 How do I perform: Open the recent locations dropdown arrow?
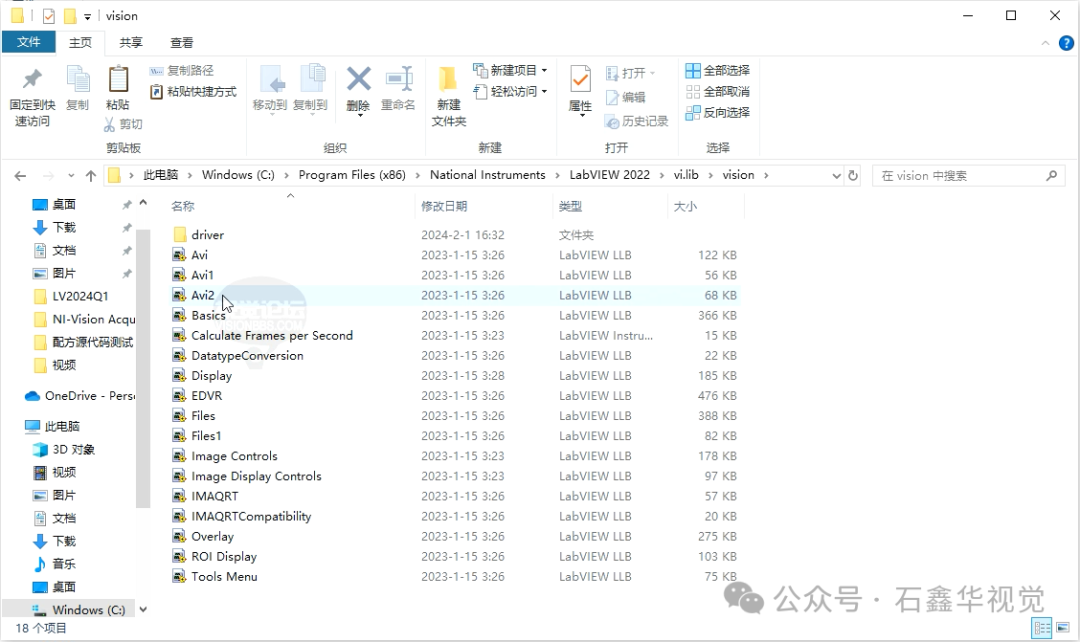point(71,176)
